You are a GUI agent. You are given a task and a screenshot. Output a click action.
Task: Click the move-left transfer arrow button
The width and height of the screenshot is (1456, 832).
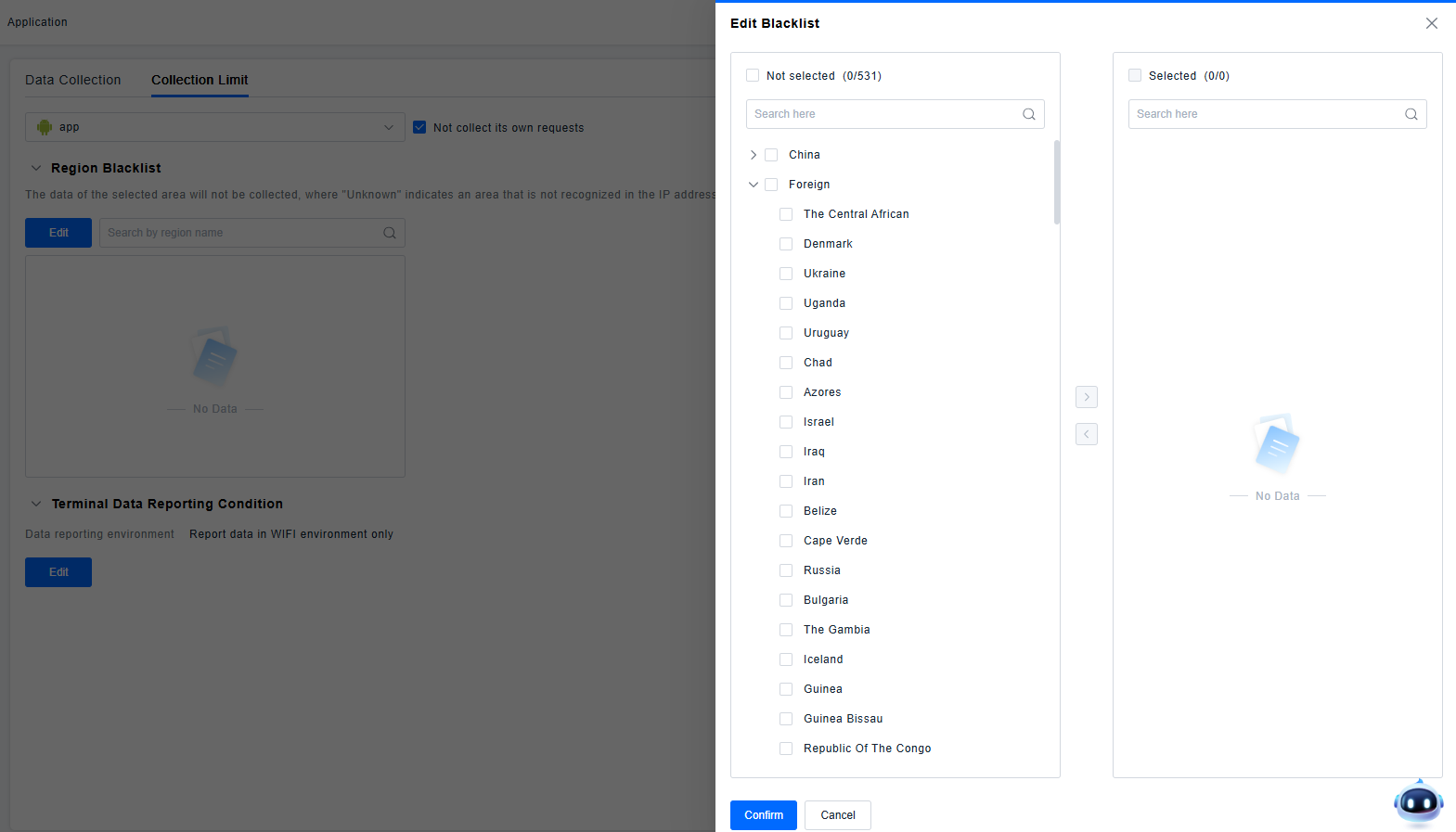(1086, 434)
